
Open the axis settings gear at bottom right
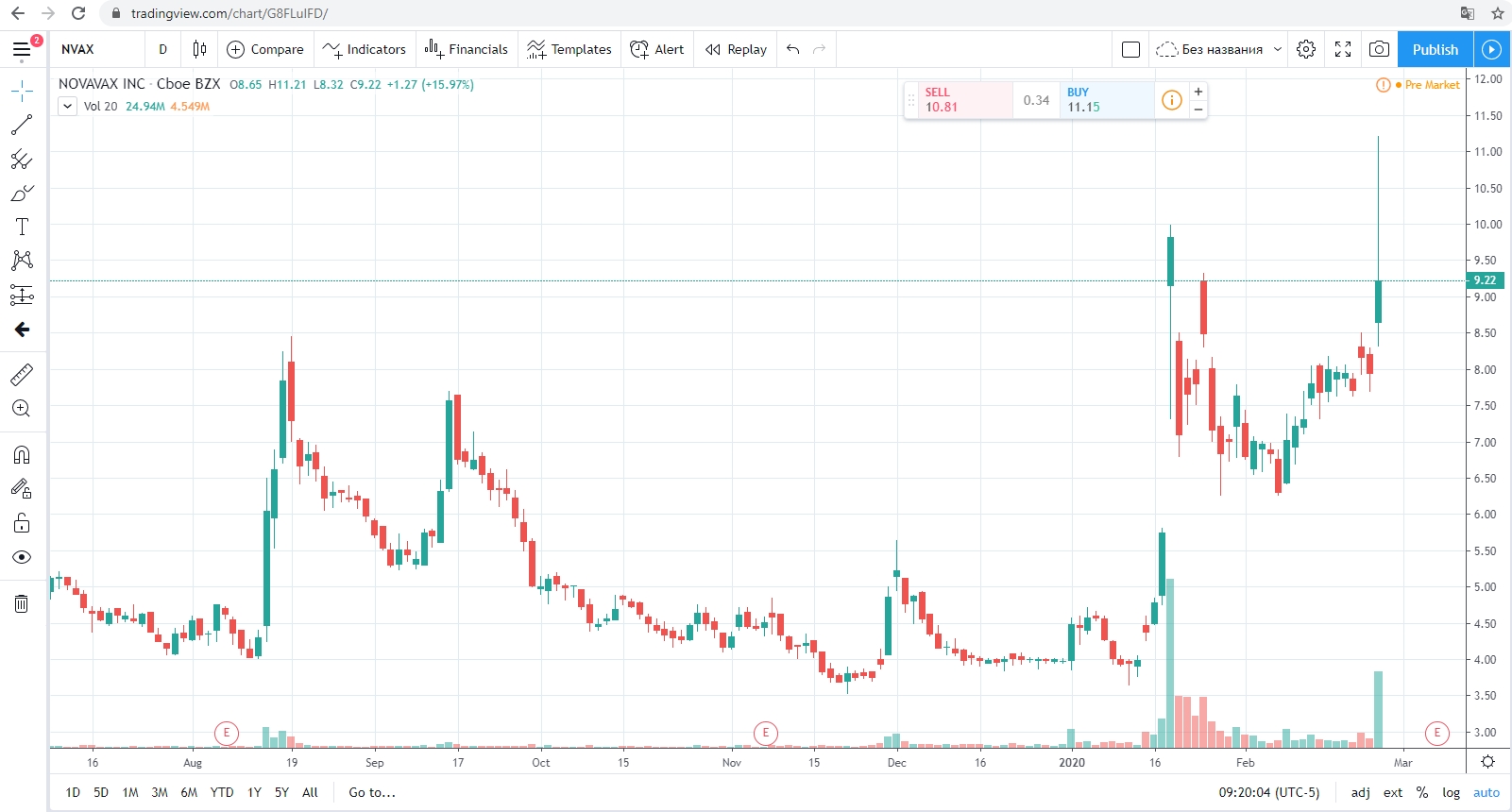[x=1488, y=762]
